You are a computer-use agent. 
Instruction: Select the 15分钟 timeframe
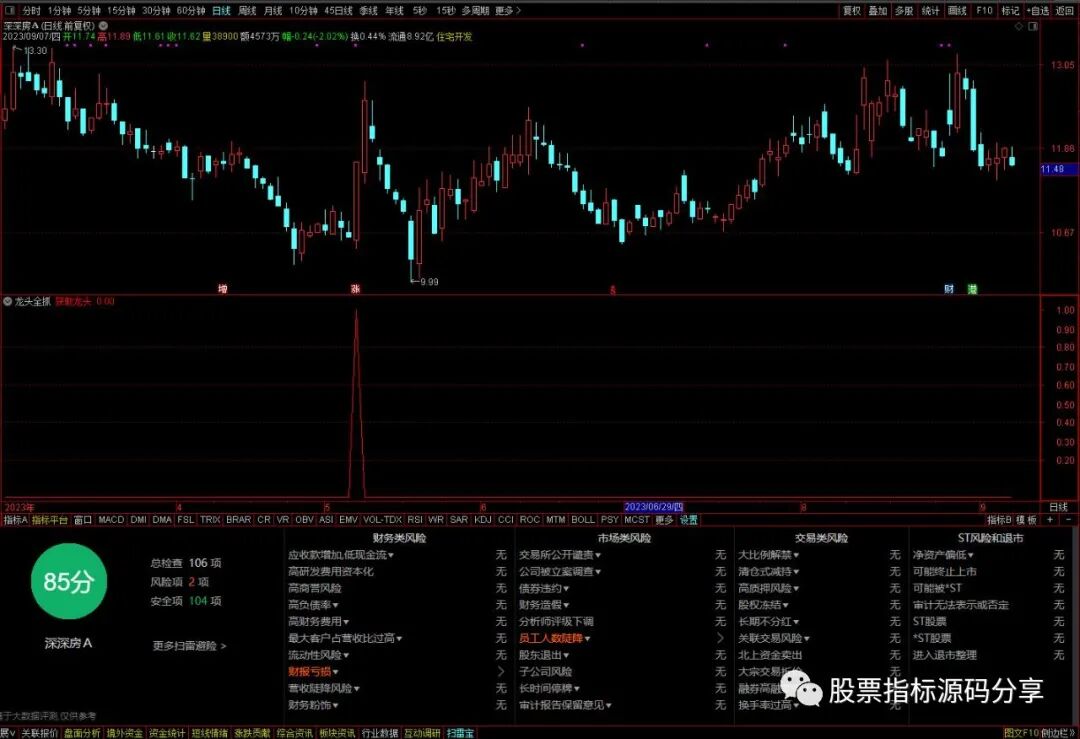[121, 10]
